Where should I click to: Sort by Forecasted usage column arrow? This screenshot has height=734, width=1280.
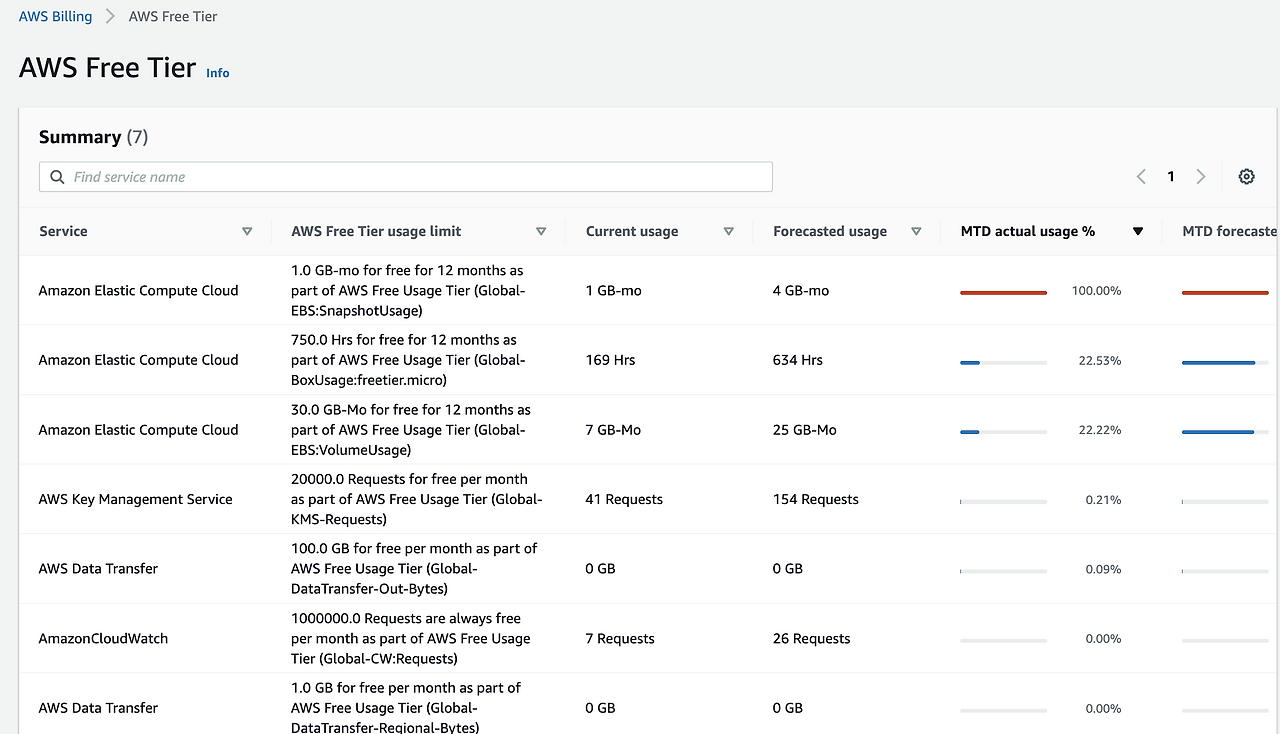click(x=916, y=231)
